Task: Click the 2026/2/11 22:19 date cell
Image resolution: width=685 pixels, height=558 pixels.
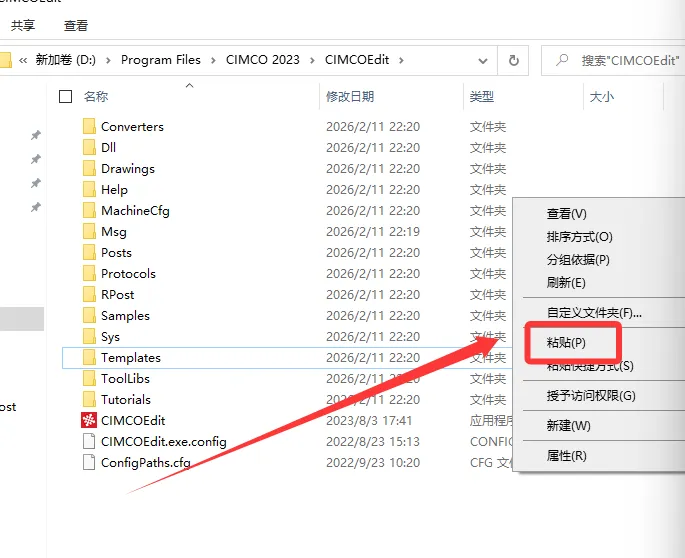Action: (373, 232)
